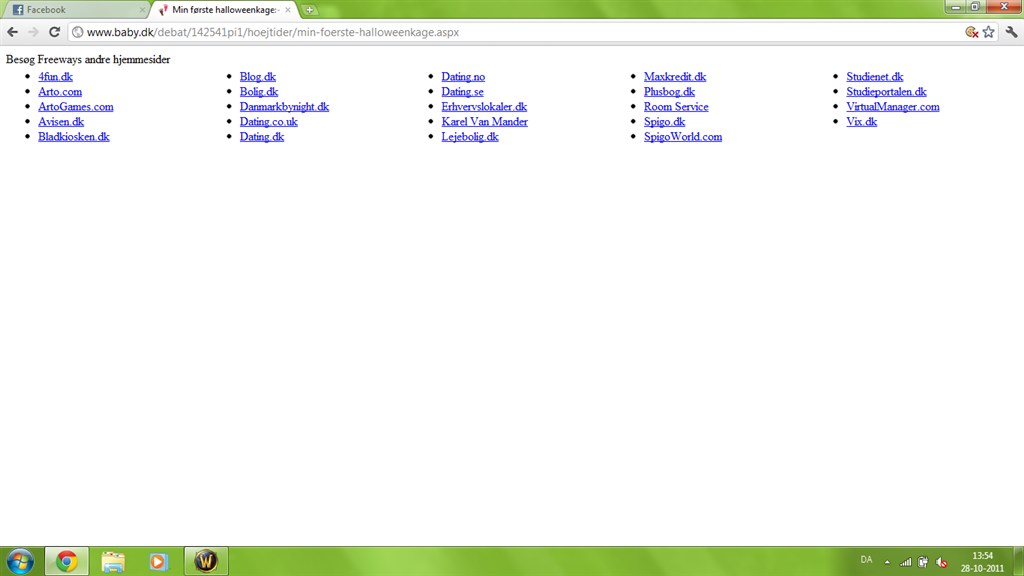Restore down the Chrome window

coord(975,7)
